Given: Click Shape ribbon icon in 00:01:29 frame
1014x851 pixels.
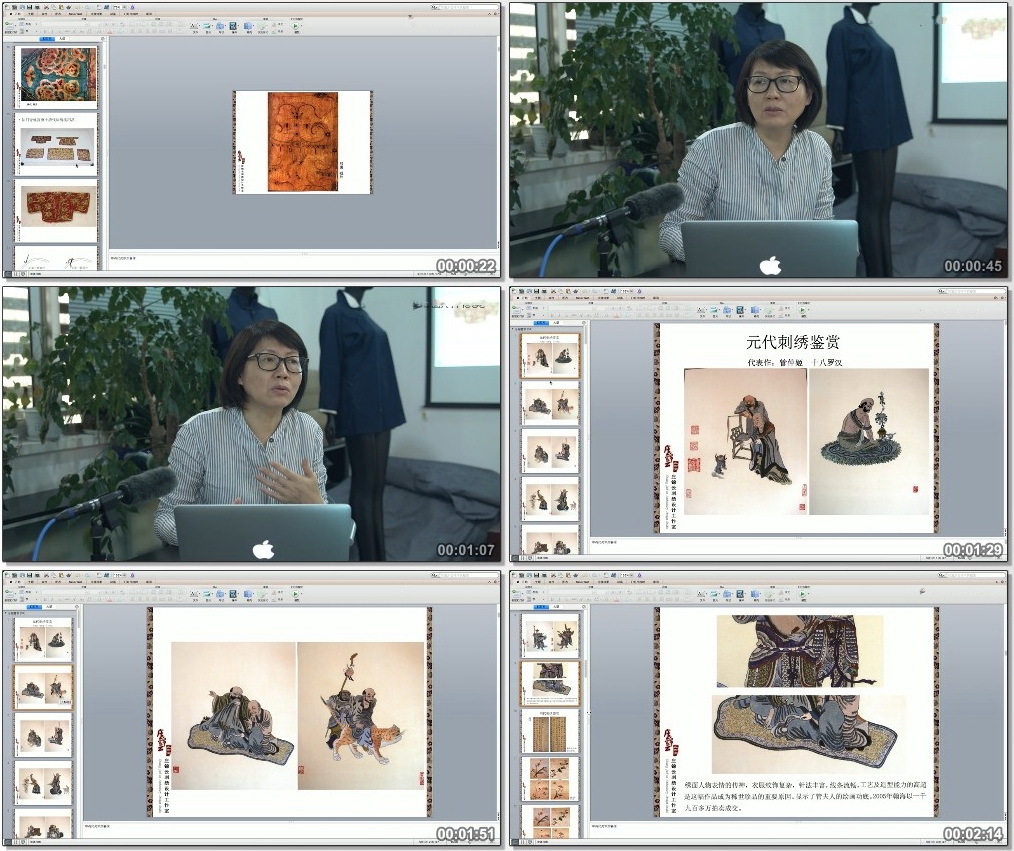Looking at the screenshot, I should point(727,310).
